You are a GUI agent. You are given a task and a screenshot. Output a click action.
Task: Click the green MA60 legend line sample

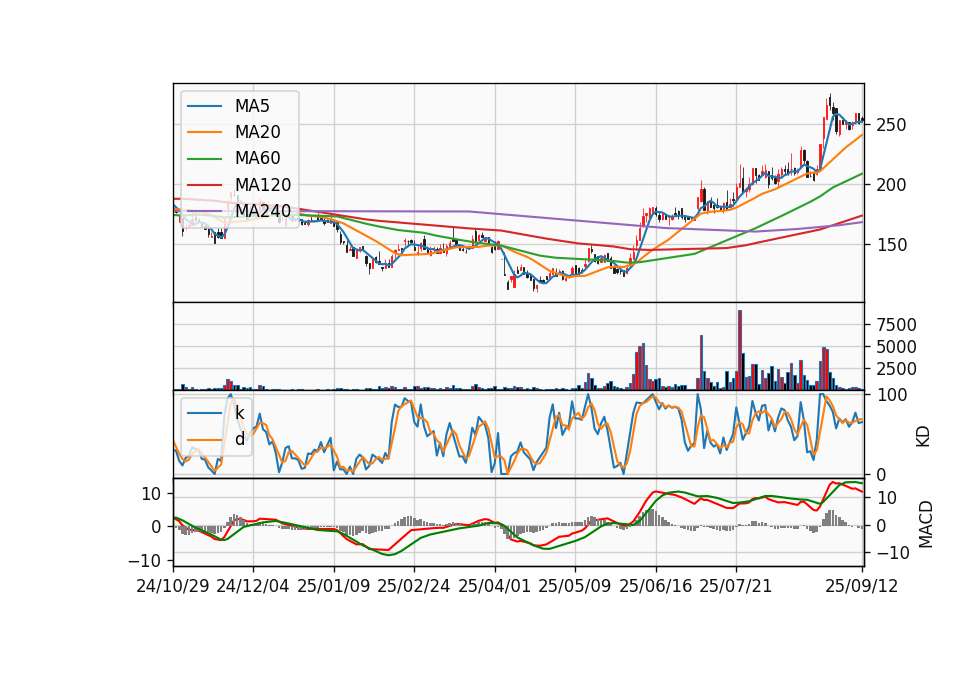[x=204, y=159]
